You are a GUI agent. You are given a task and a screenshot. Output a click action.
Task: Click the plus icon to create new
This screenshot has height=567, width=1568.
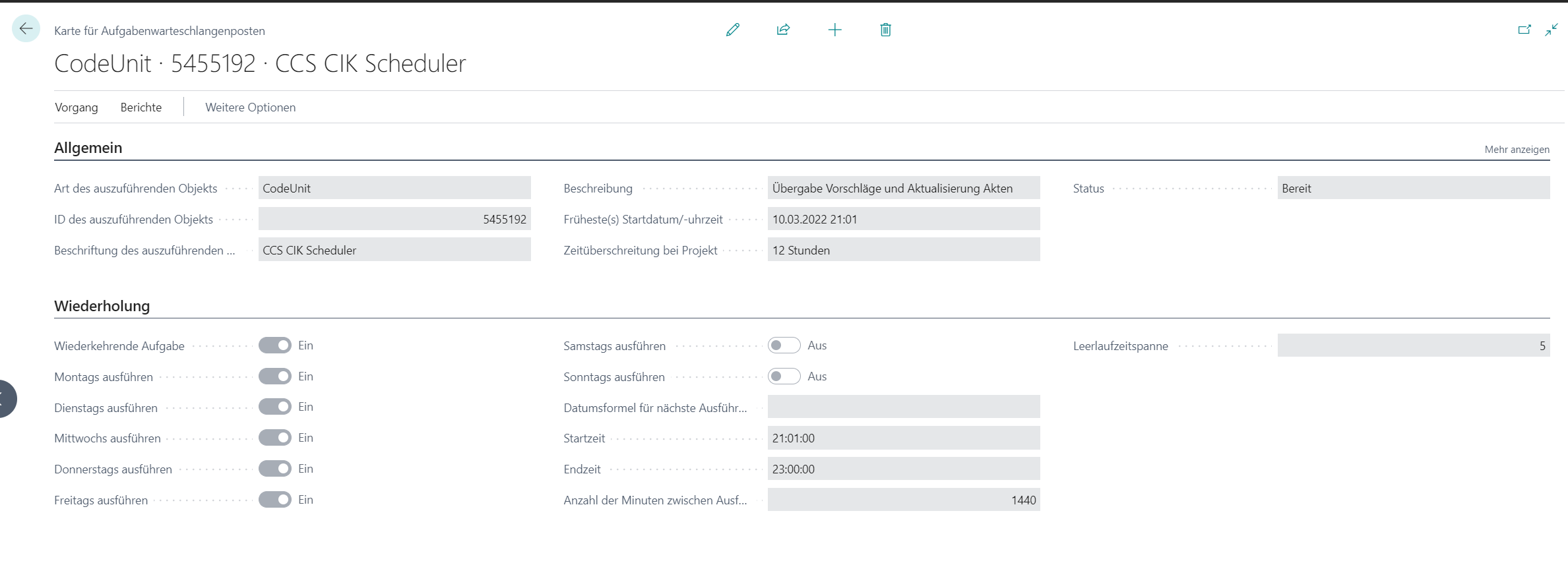(834, 30)
